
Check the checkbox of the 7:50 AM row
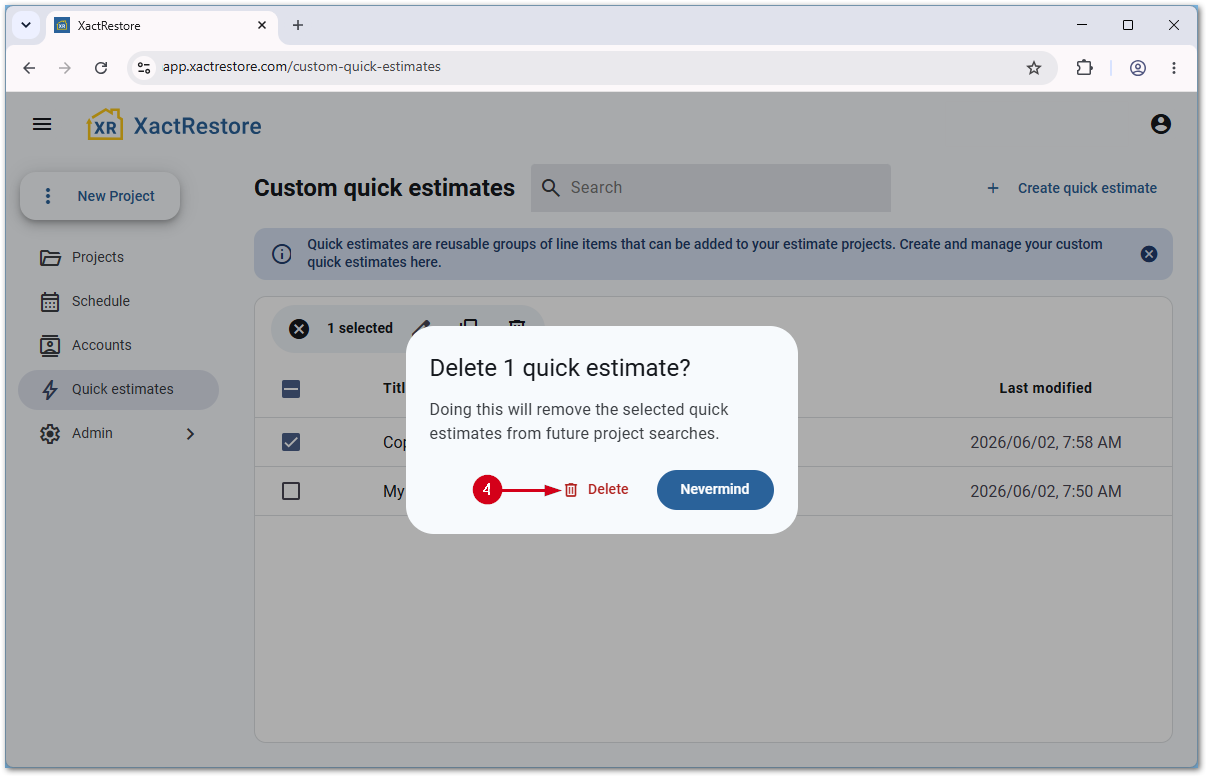click(x=291, y=492)
